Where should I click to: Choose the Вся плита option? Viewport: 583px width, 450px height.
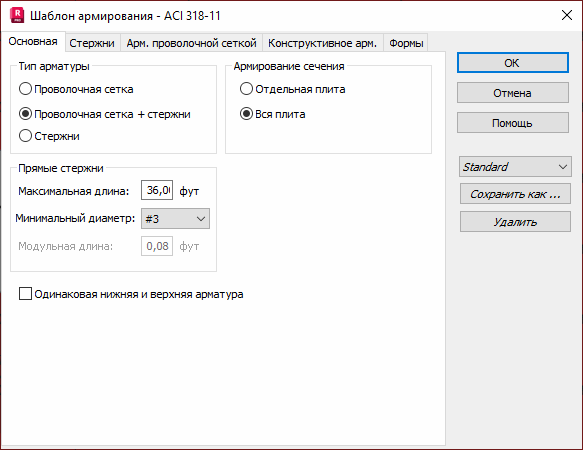pos(273,114)
